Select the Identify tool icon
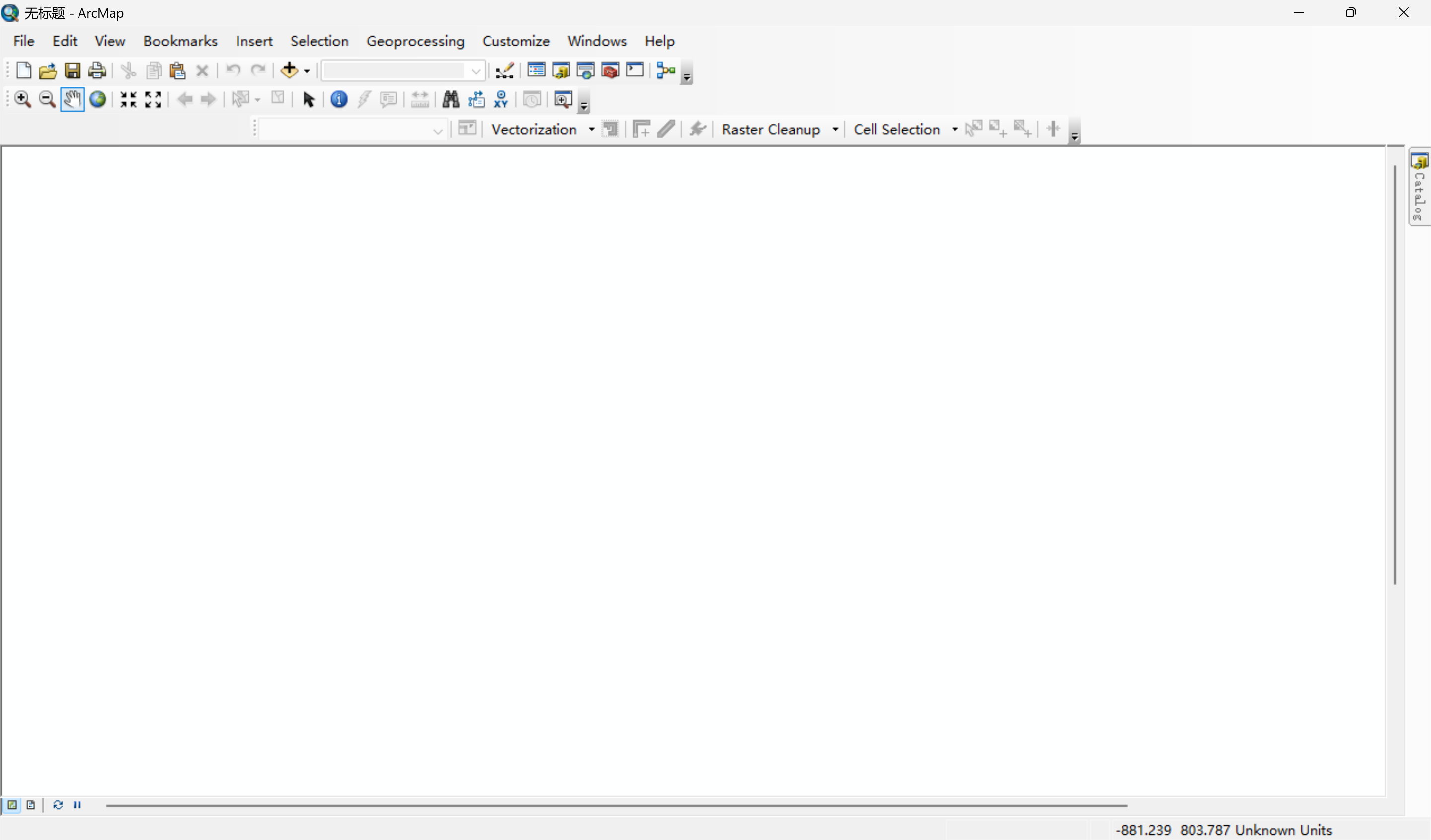Viewport: 1431px width, 840px height. (x=339, y=100)
